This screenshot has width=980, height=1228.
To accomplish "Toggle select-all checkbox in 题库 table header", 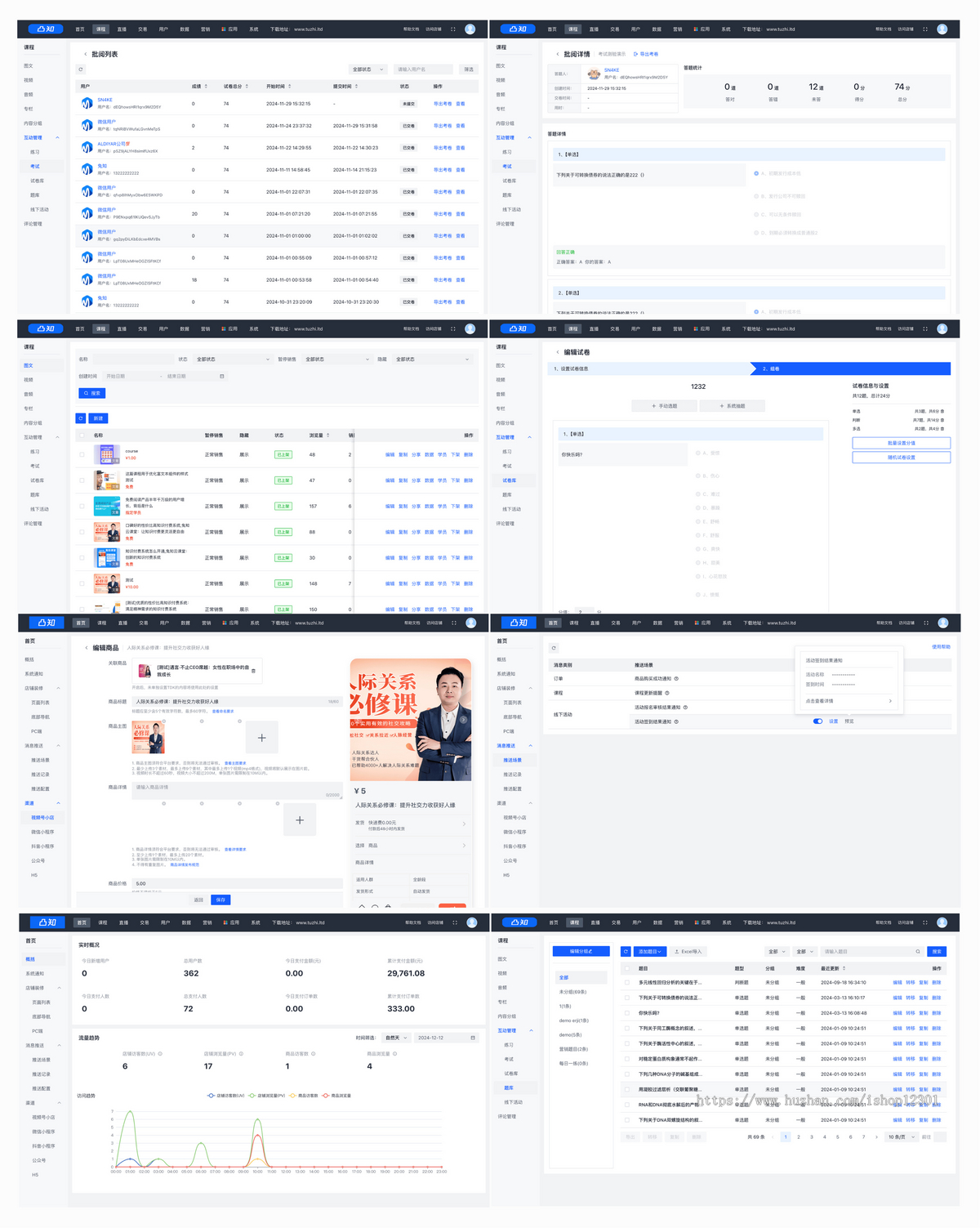I will click(x=627, y=968).
